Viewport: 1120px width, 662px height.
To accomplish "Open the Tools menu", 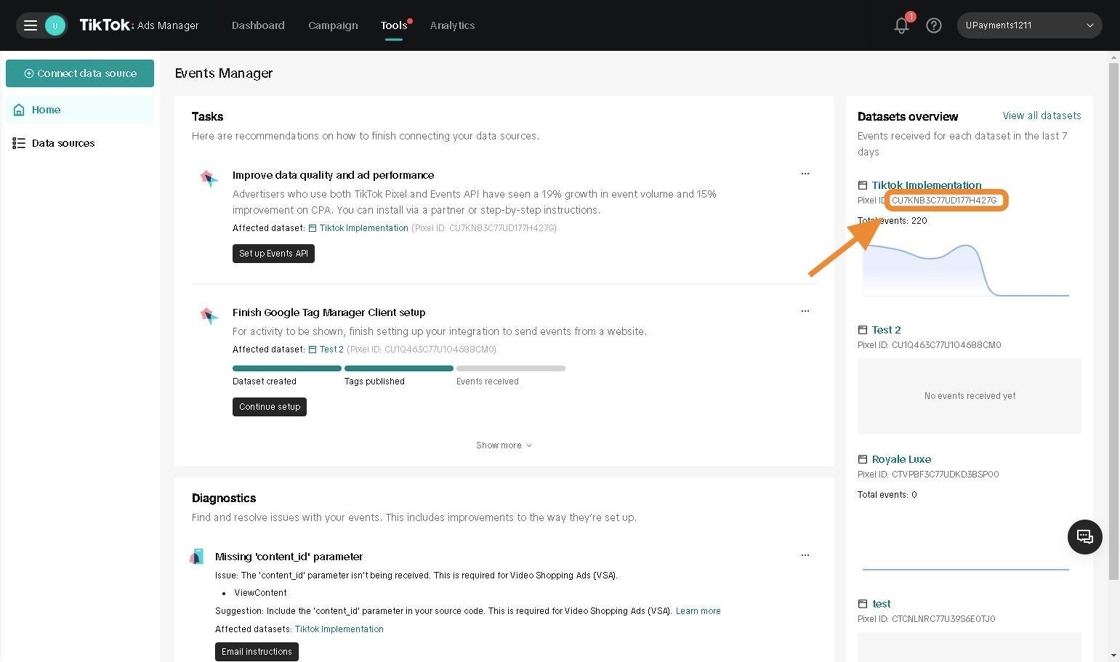I will [x=394, y=25].
